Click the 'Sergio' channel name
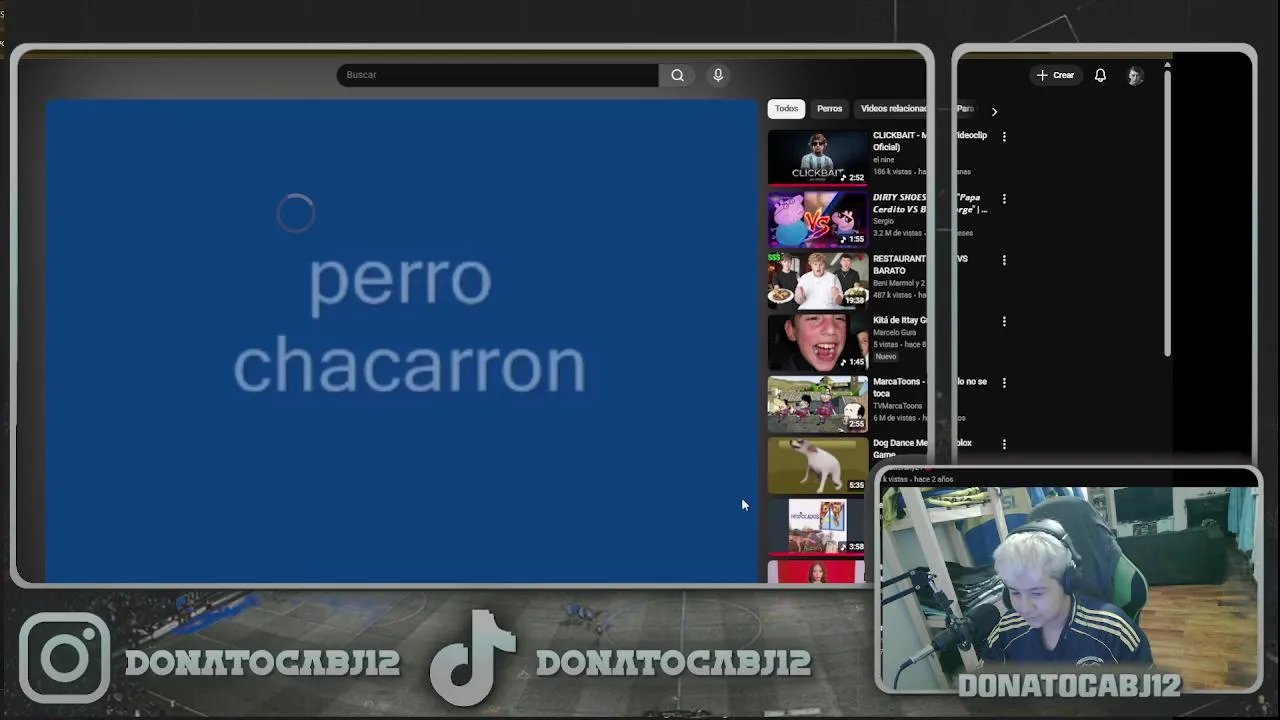 coord(883,221)
